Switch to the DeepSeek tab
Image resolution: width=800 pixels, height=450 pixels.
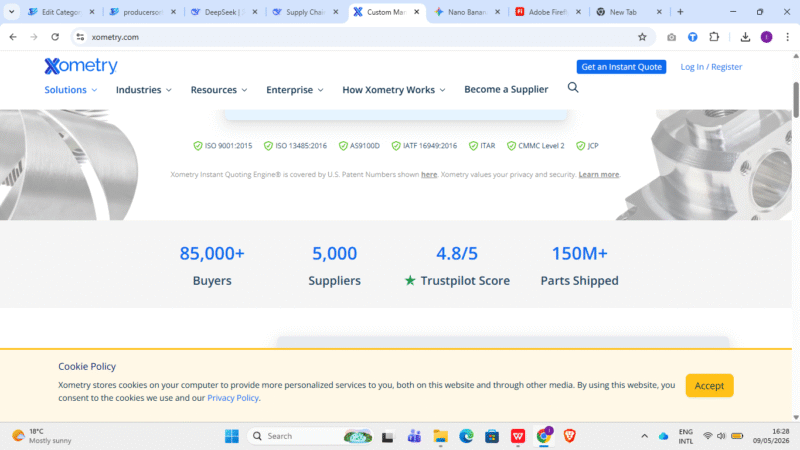(223, 12)
